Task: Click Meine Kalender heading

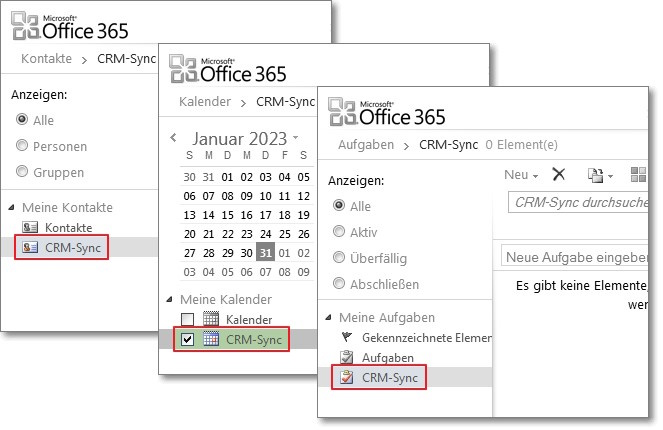Action: point(226,299)
